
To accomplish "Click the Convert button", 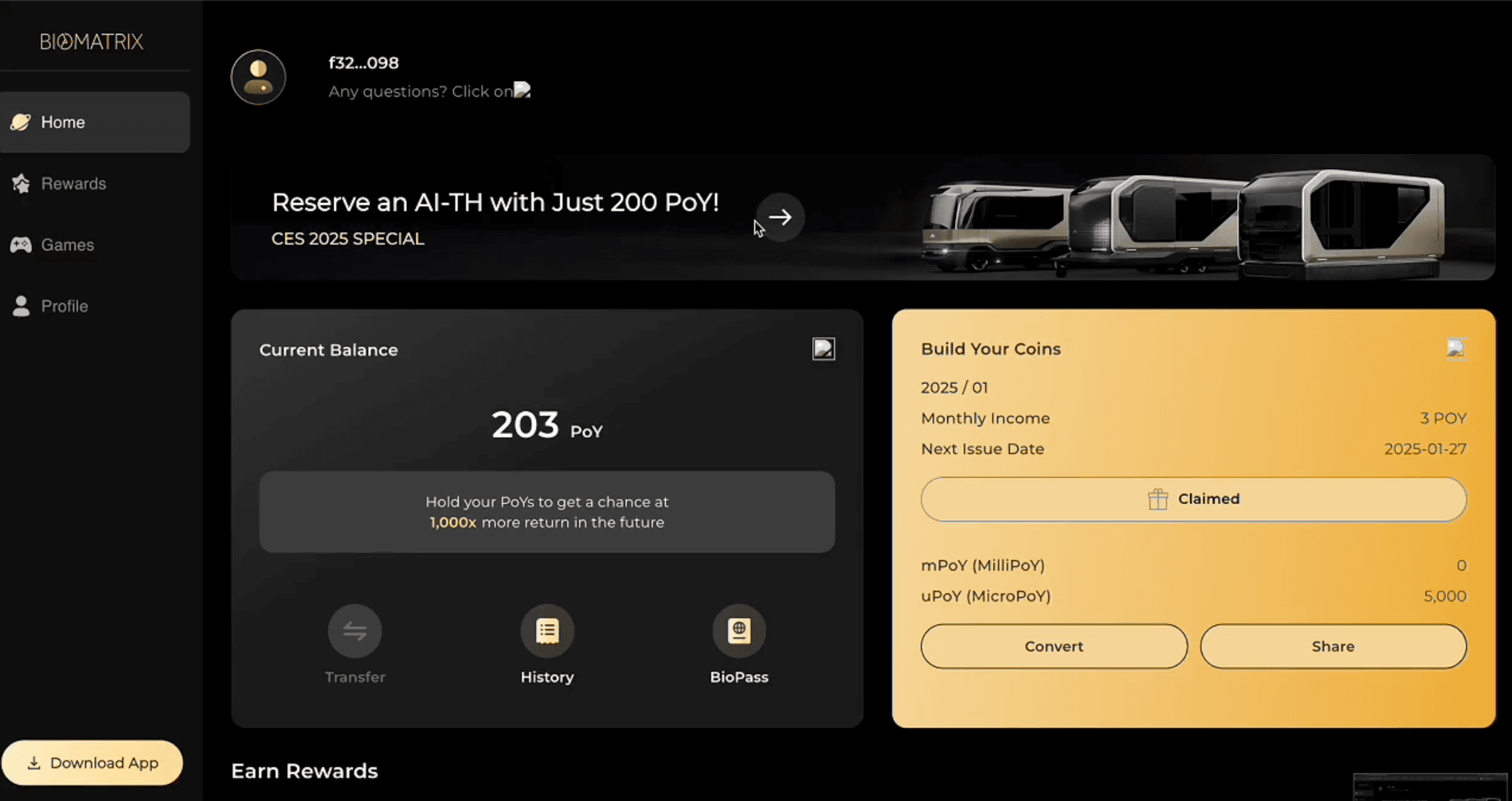I will point(1054,646).
